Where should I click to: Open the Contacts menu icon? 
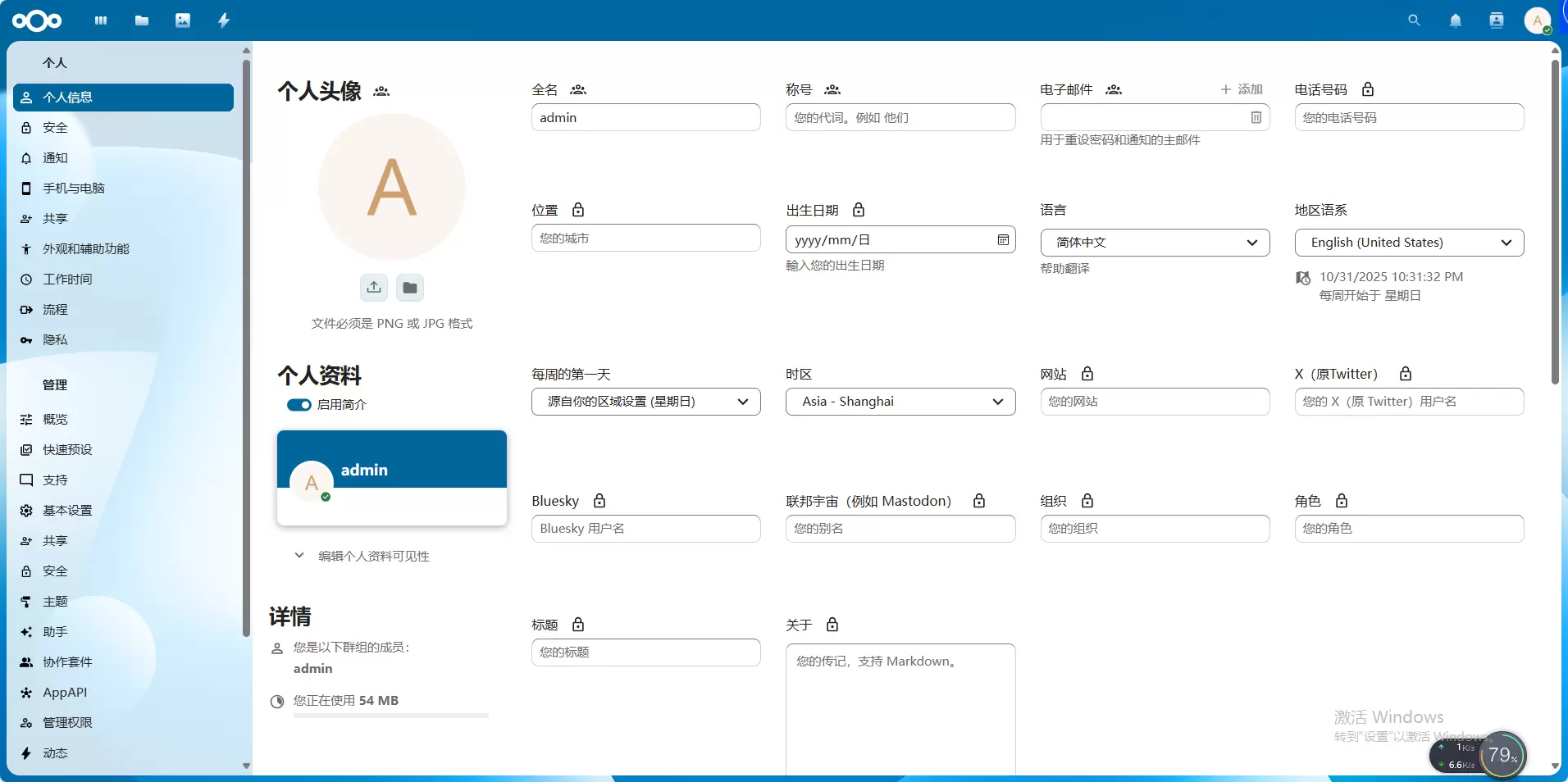coord(1496,20)
